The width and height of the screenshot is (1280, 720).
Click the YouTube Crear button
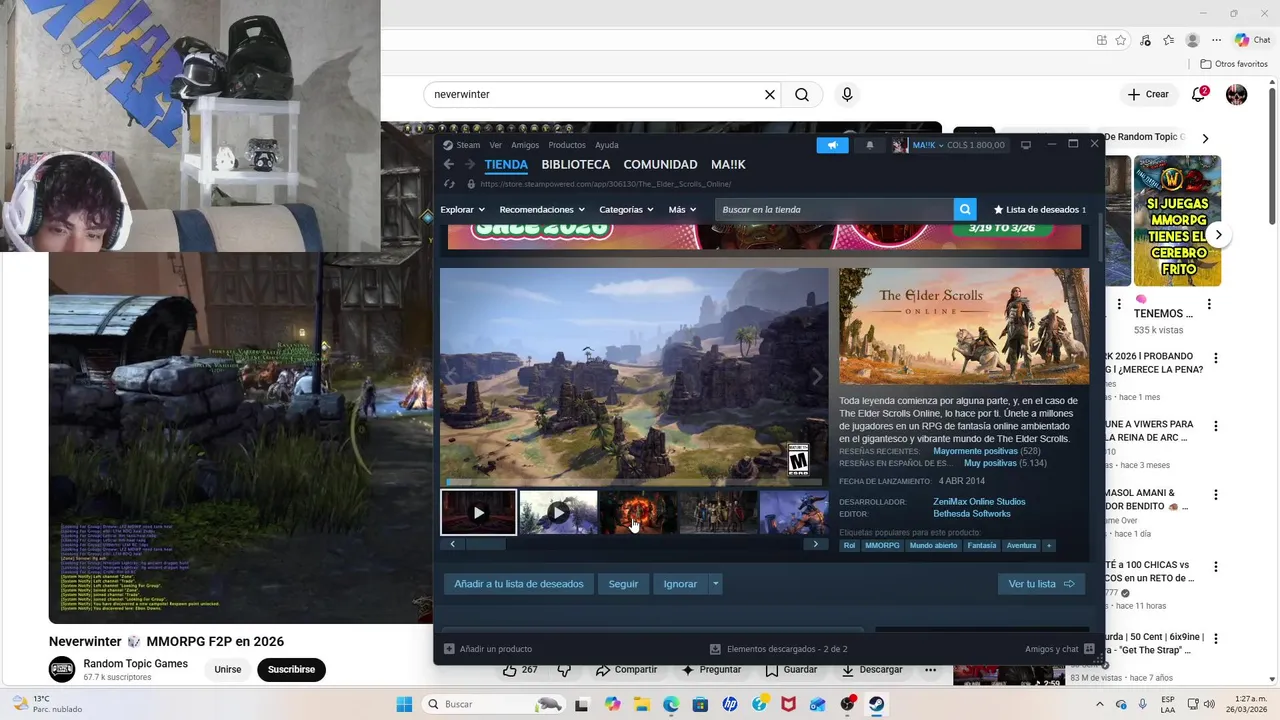click(1147, 94)
